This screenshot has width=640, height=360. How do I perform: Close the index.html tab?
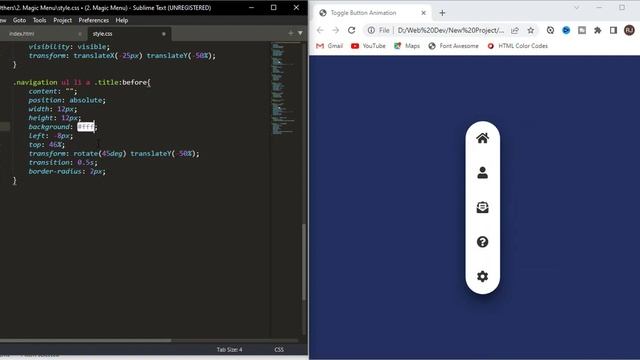pyautogui.click(x=80, y=34)
